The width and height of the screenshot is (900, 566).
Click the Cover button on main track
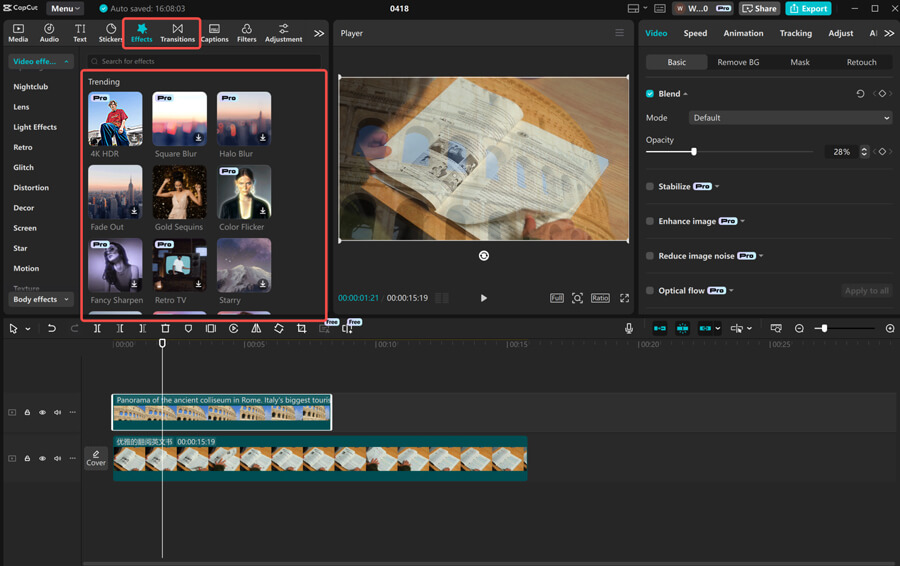pyautogui.click(x=96, y=458)
